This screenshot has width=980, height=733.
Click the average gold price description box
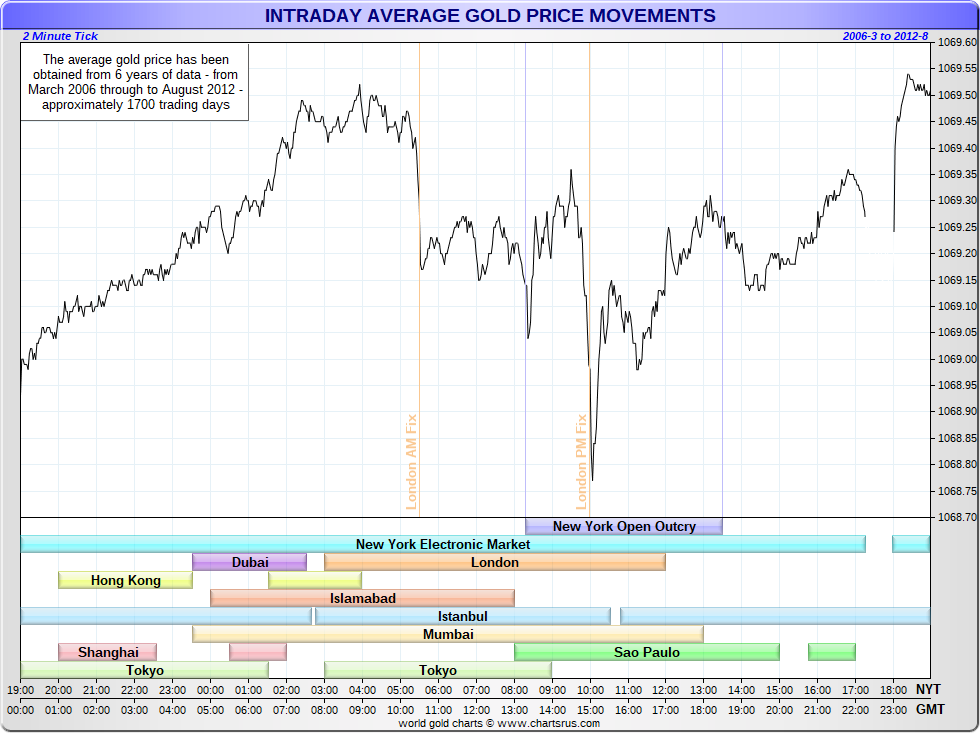[135, 82]
